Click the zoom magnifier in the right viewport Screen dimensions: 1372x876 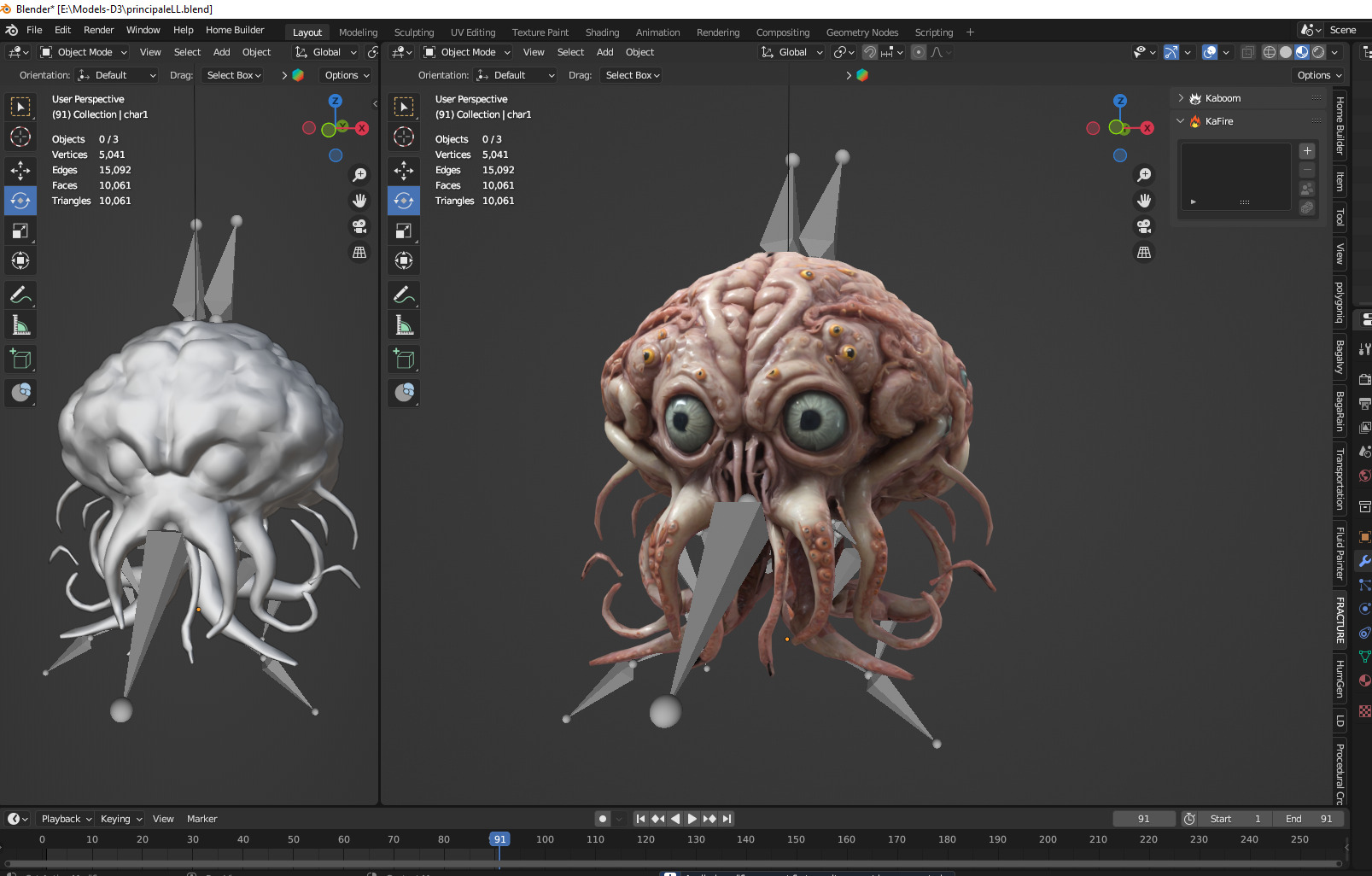click(1144, 175)
